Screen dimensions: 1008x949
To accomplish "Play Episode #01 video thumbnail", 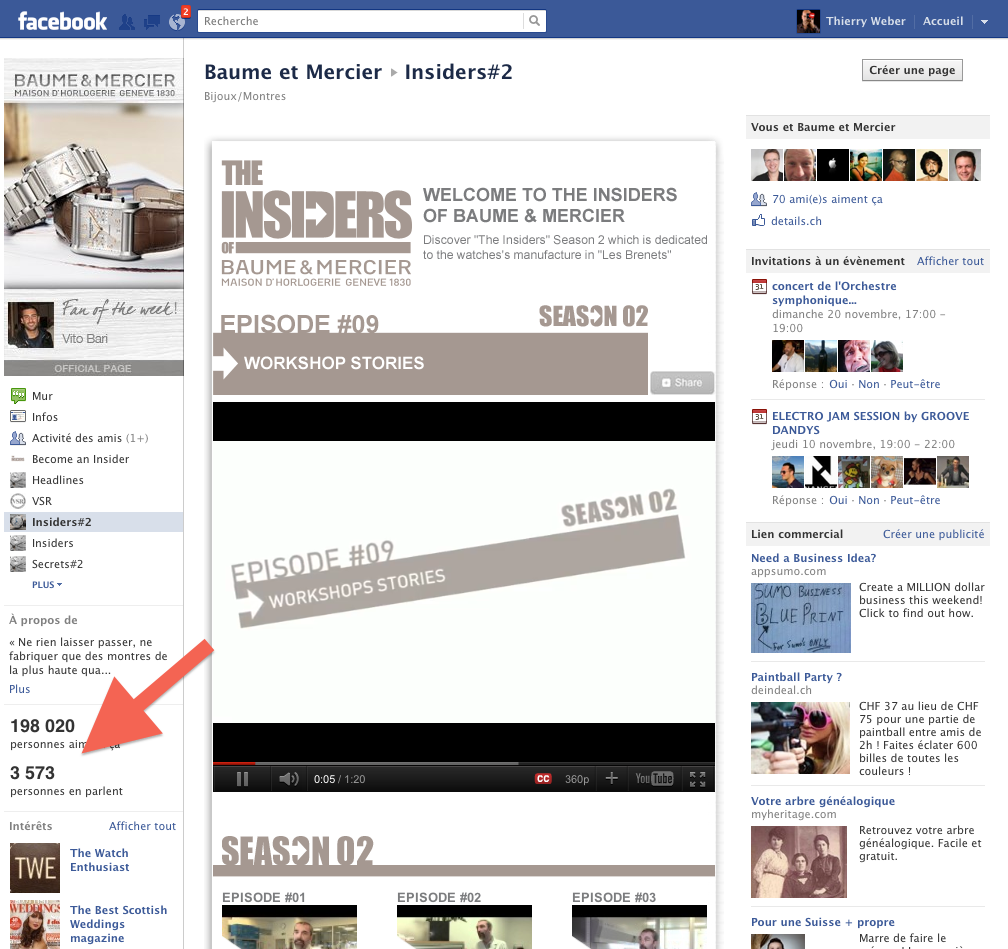I will pos(289,927).
